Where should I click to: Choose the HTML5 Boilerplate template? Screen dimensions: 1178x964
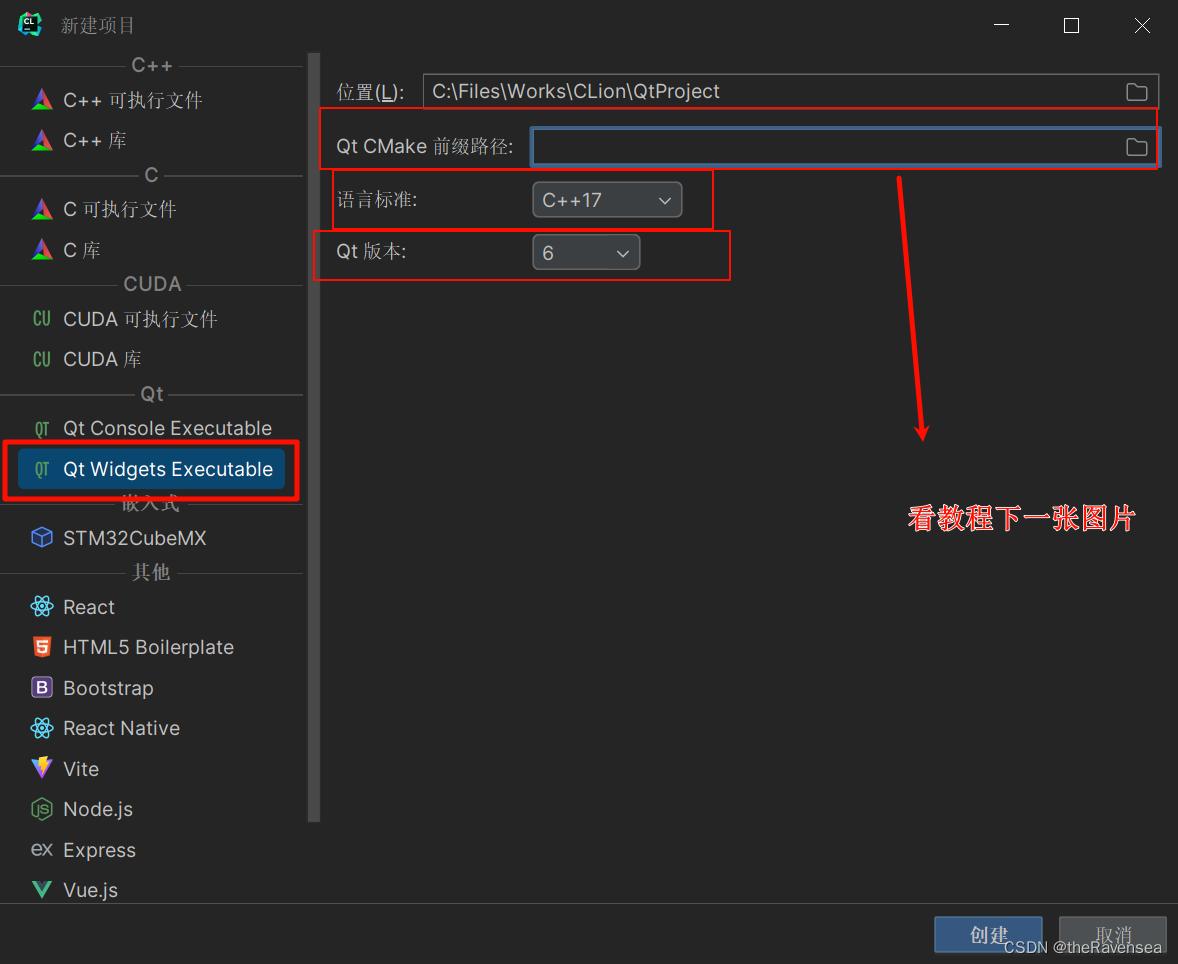[x=151, y=647]
